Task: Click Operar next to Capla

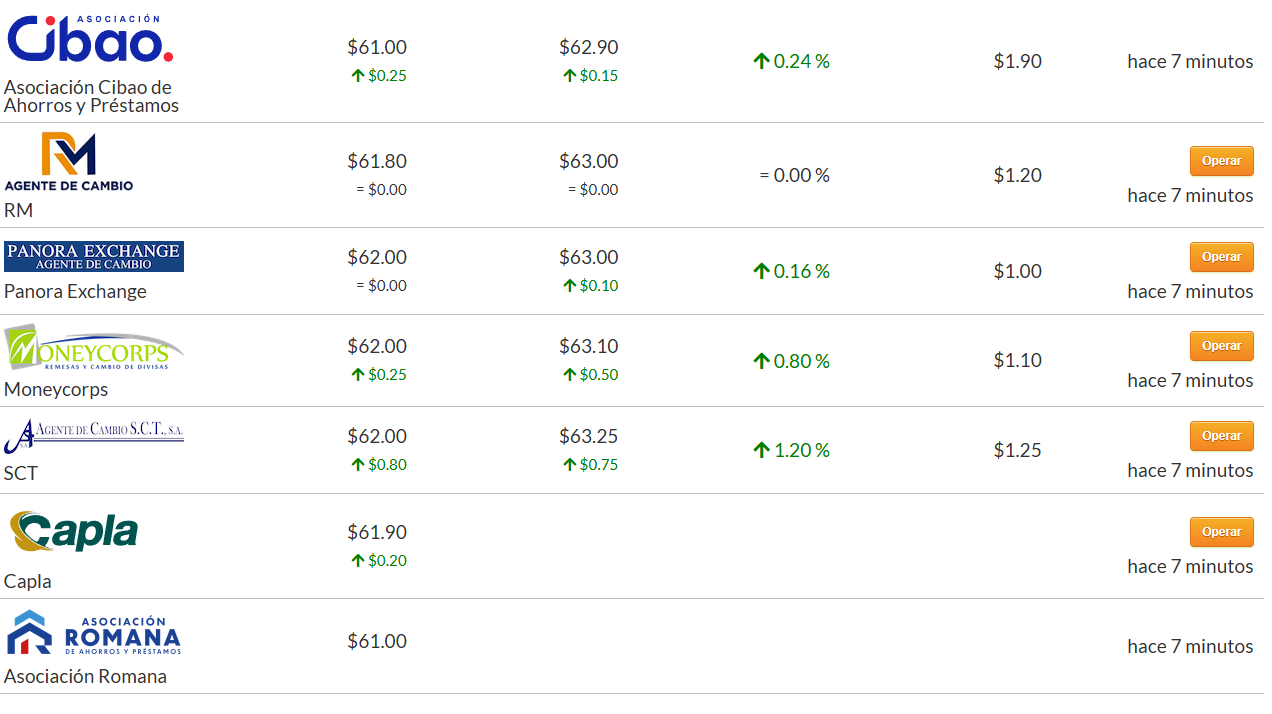Action: (x=1221, y=532)
